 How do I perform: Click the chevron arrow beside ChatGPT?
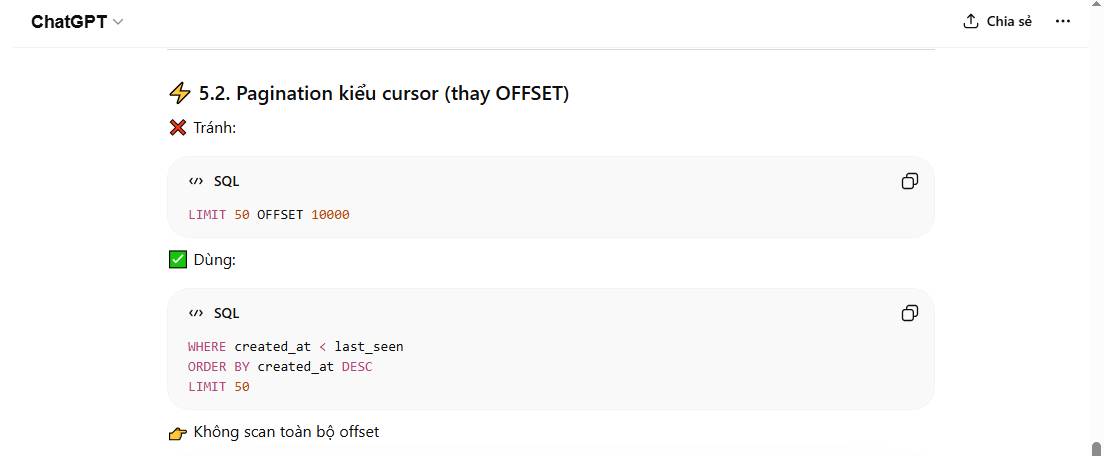coord(118,22)
